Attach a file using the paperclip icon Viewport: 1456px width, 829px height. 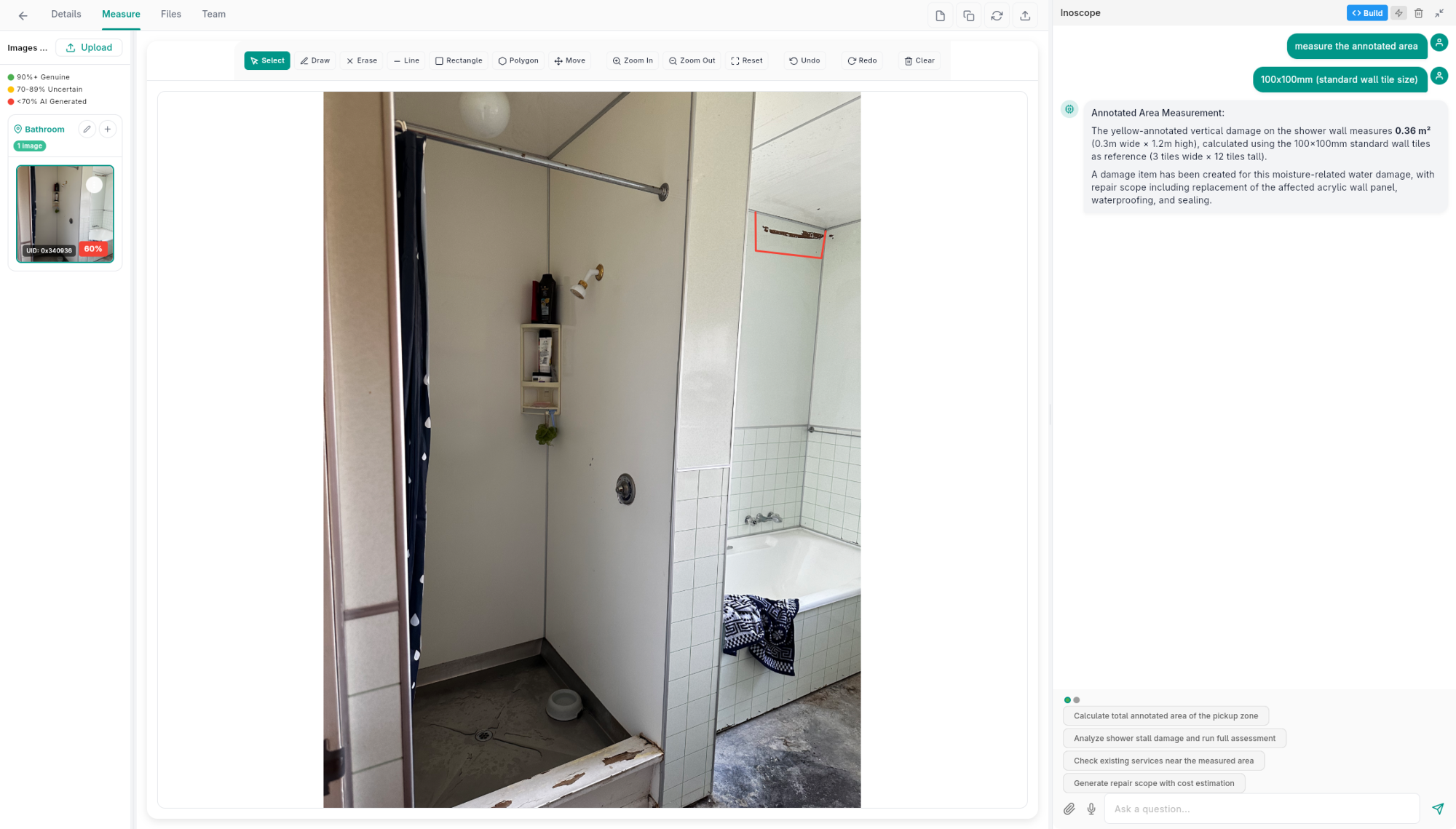tap(1069, 809)
